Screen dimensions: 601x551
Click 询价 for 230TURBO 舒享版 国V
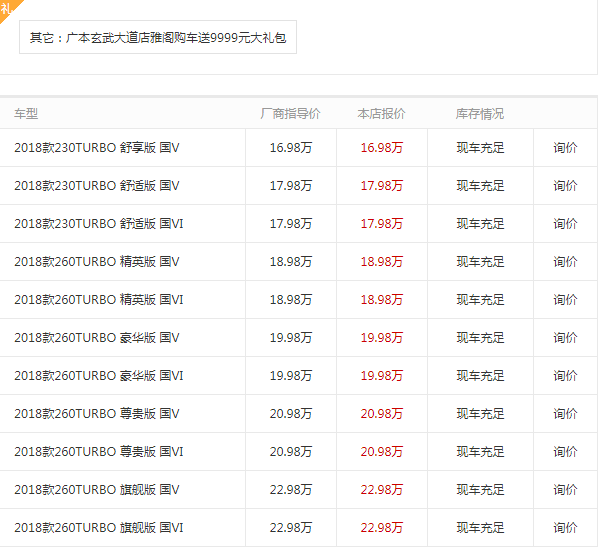coord(565,148)
